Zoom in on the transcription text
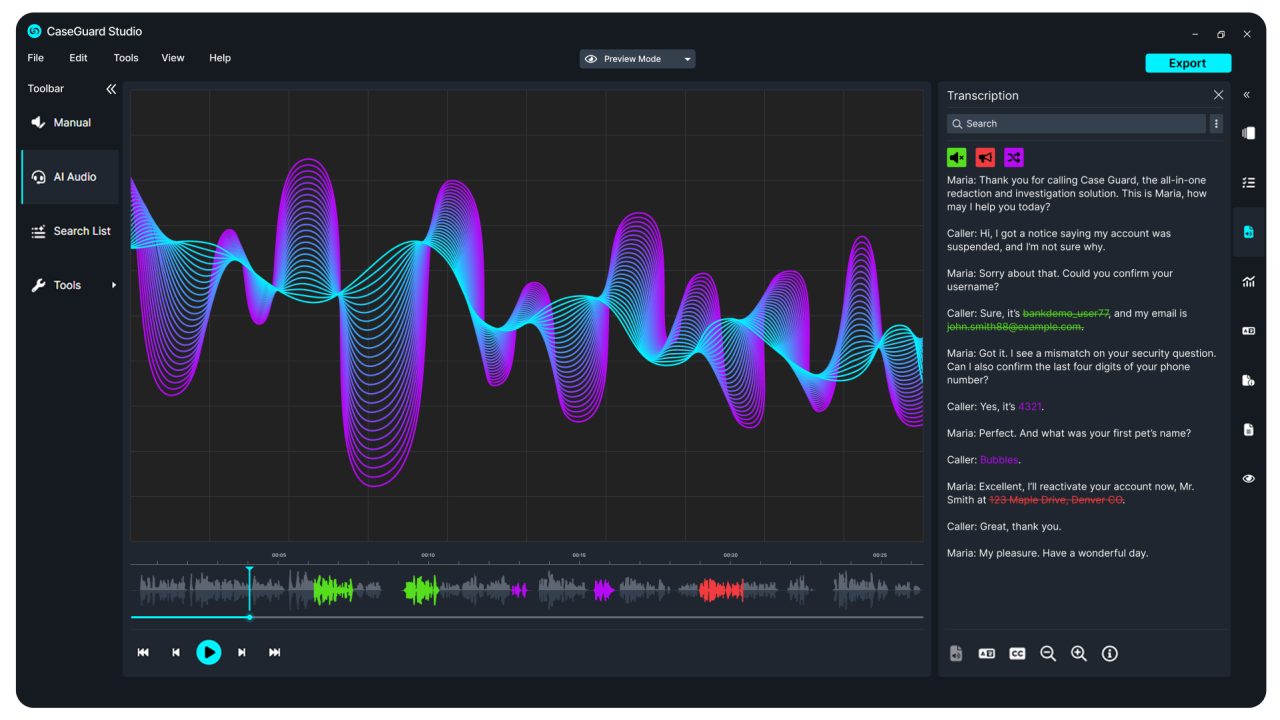The image size is (1280, 720). pyautogui.click(x=1078, y=653)
